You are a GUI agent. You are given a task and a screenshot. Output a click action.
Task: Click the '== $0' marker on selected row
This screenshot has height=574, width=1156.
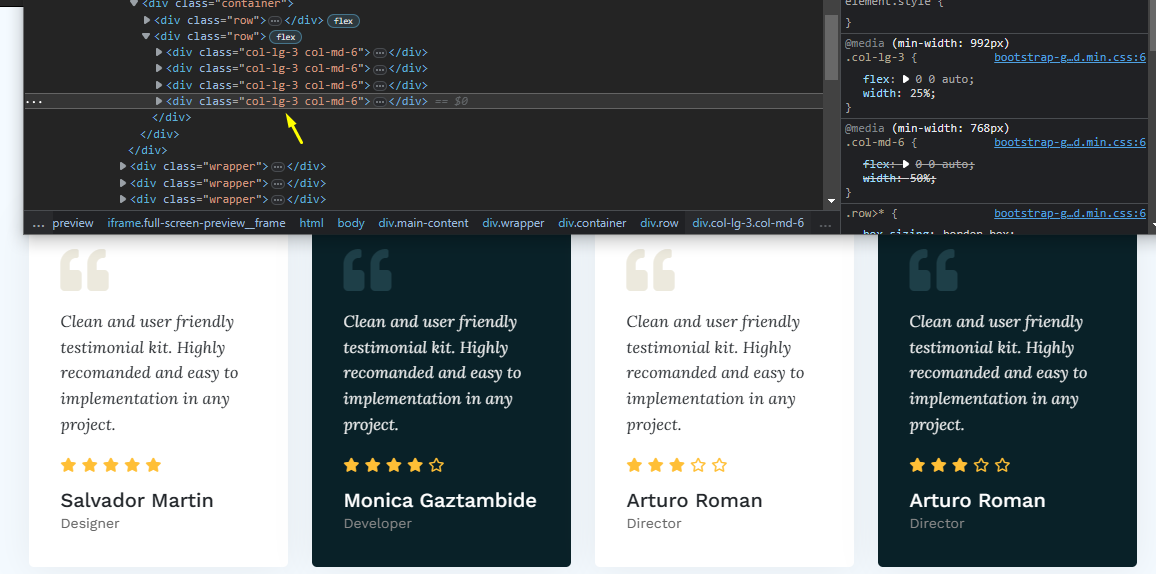click(x=450, y=101)
